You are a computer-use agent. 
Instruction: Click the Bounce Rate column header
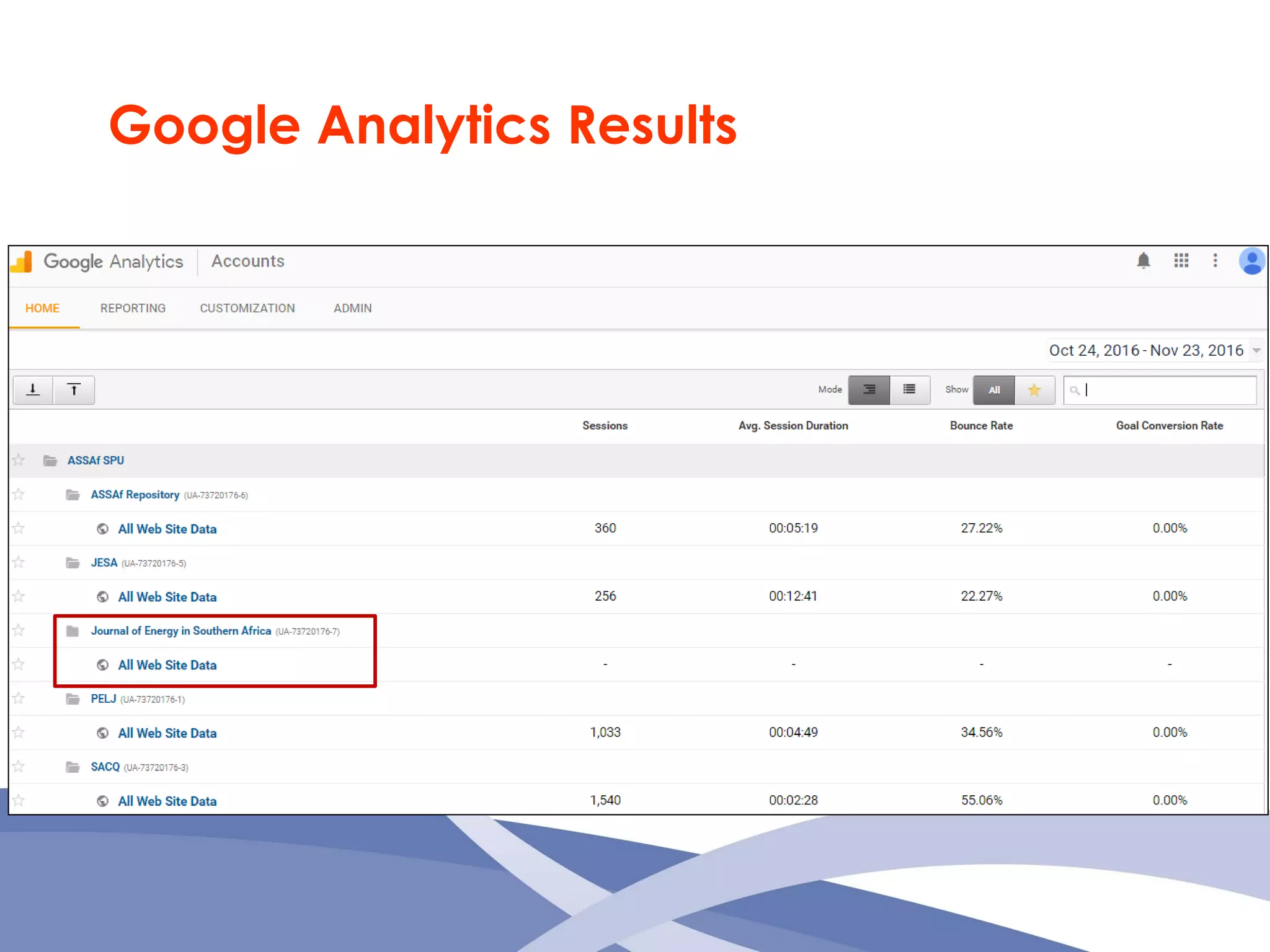(x=981, y=426)
